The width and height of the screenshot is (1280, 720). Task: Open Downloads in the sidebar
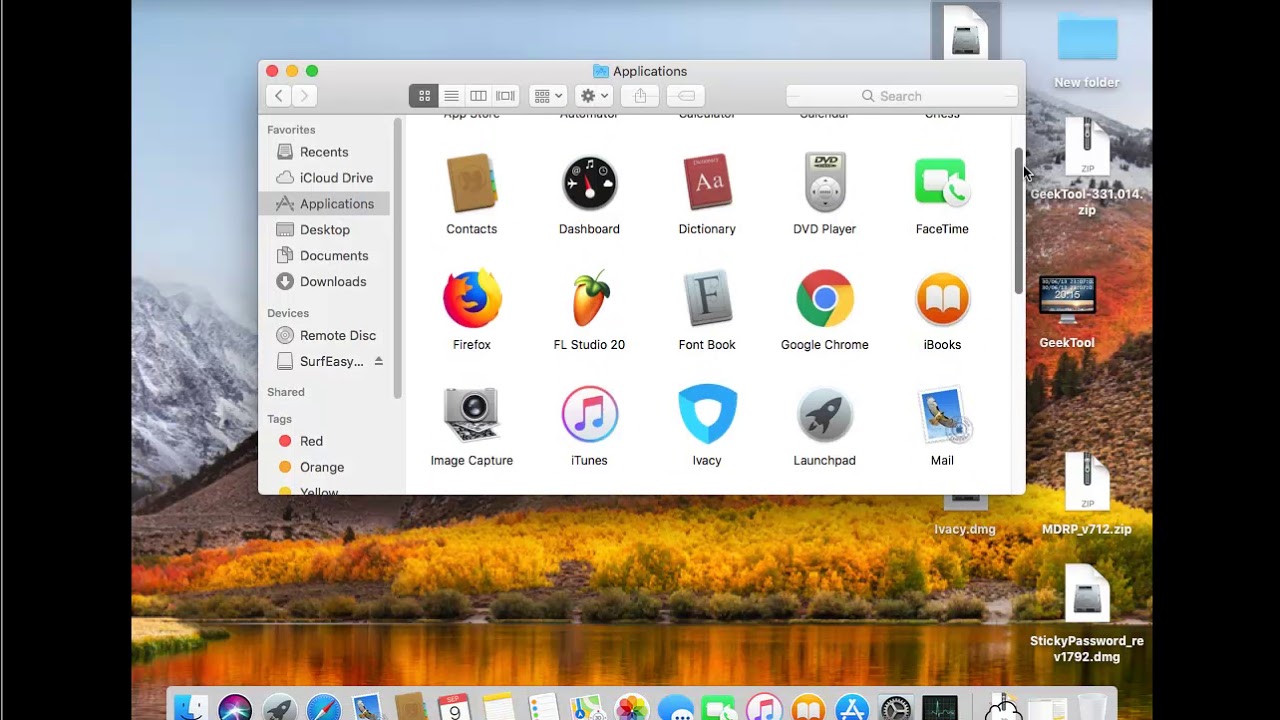pos(325,282)
